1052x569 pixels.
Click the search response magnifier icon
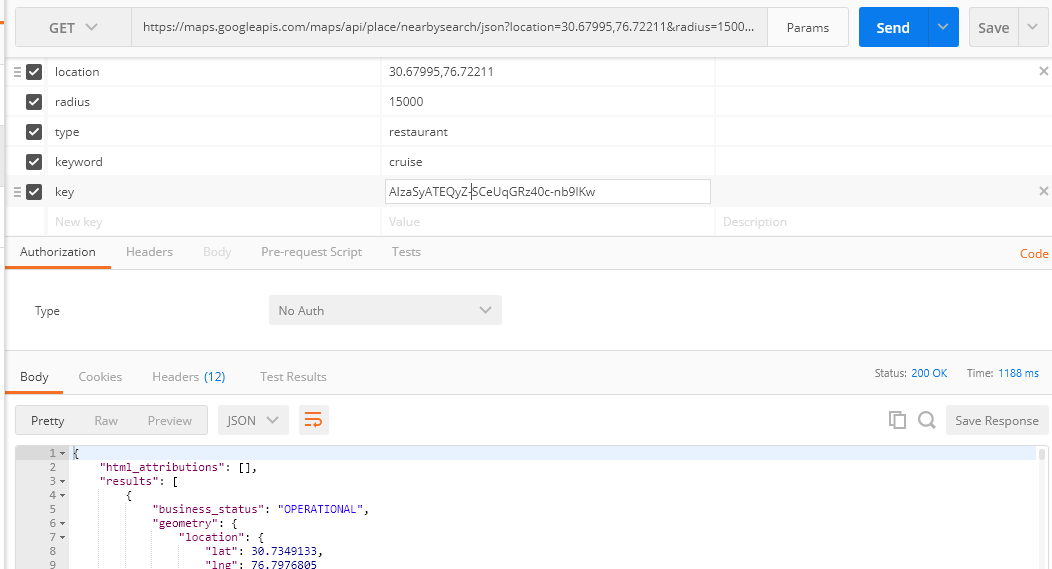[x=926, y=420]
